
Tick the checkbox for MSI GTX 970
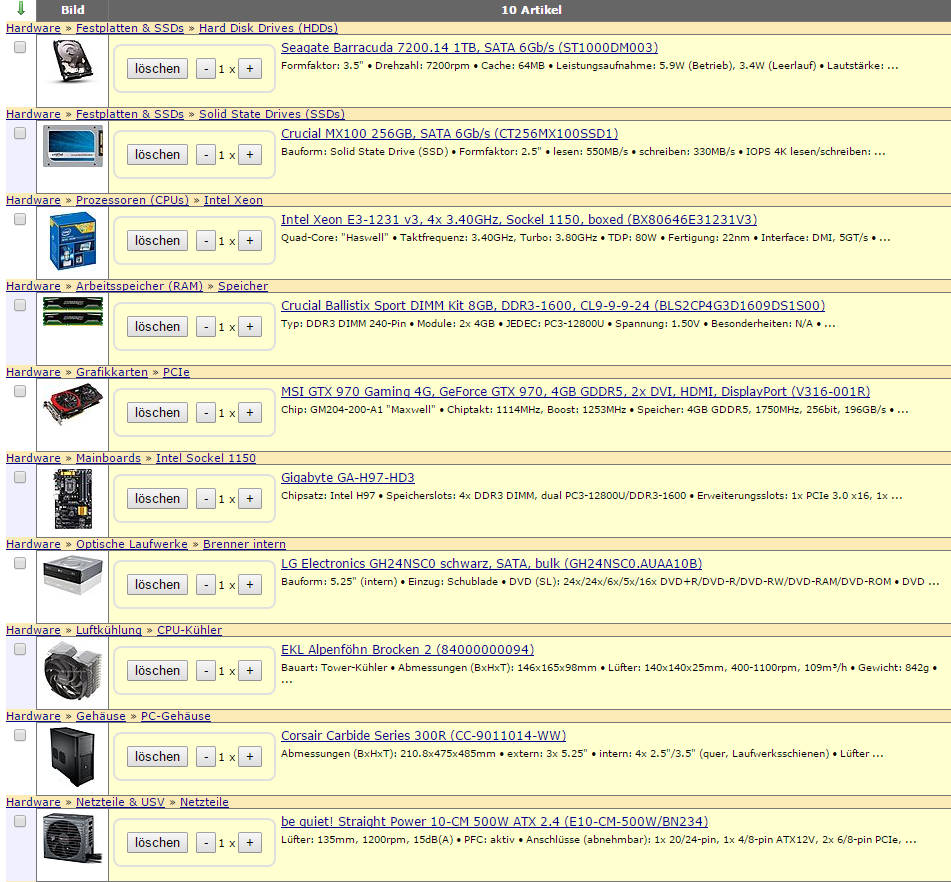coord(20,391)
